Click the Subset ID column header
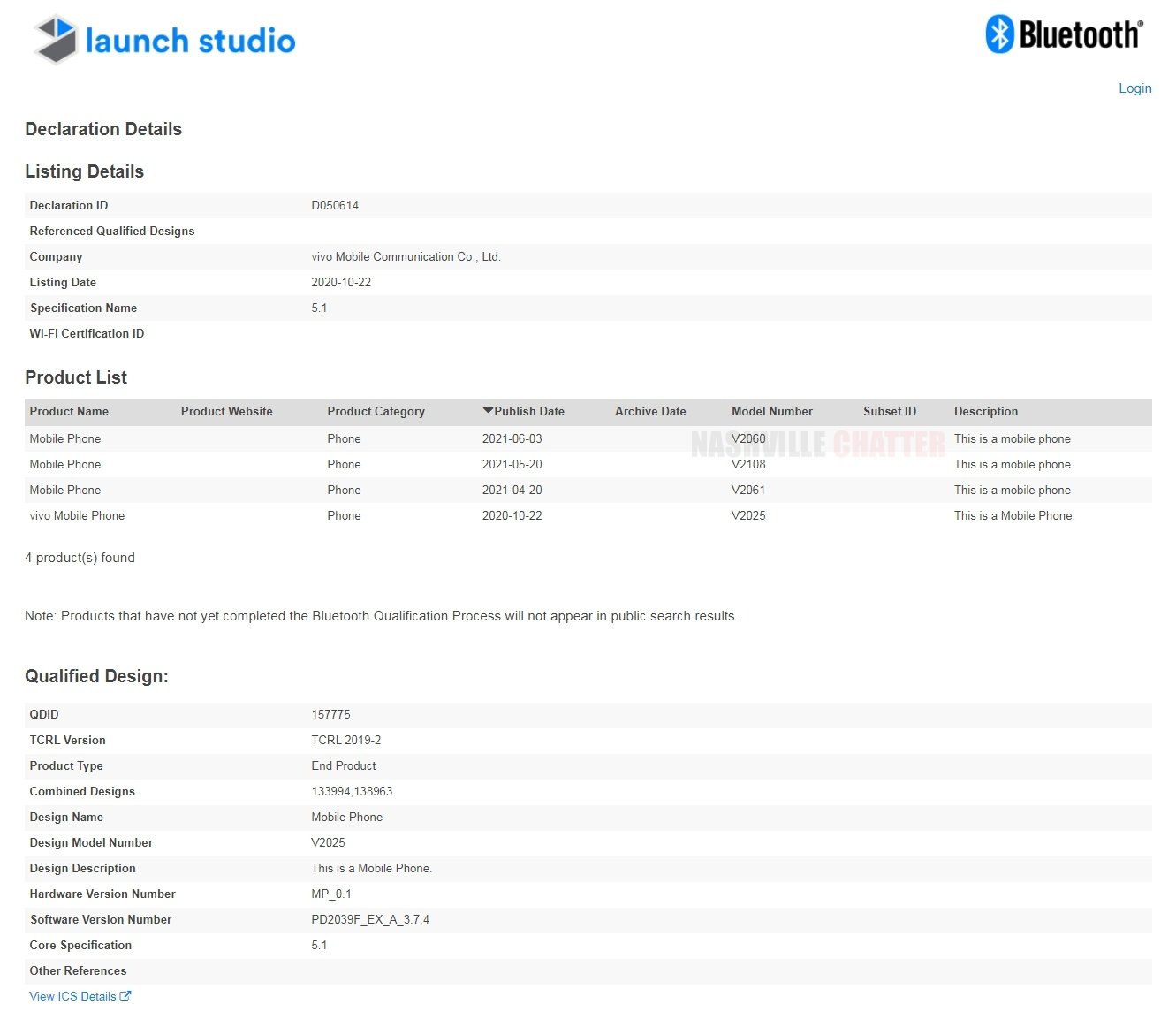Viewport: 1176px width, 1012px height. (889, 412)
